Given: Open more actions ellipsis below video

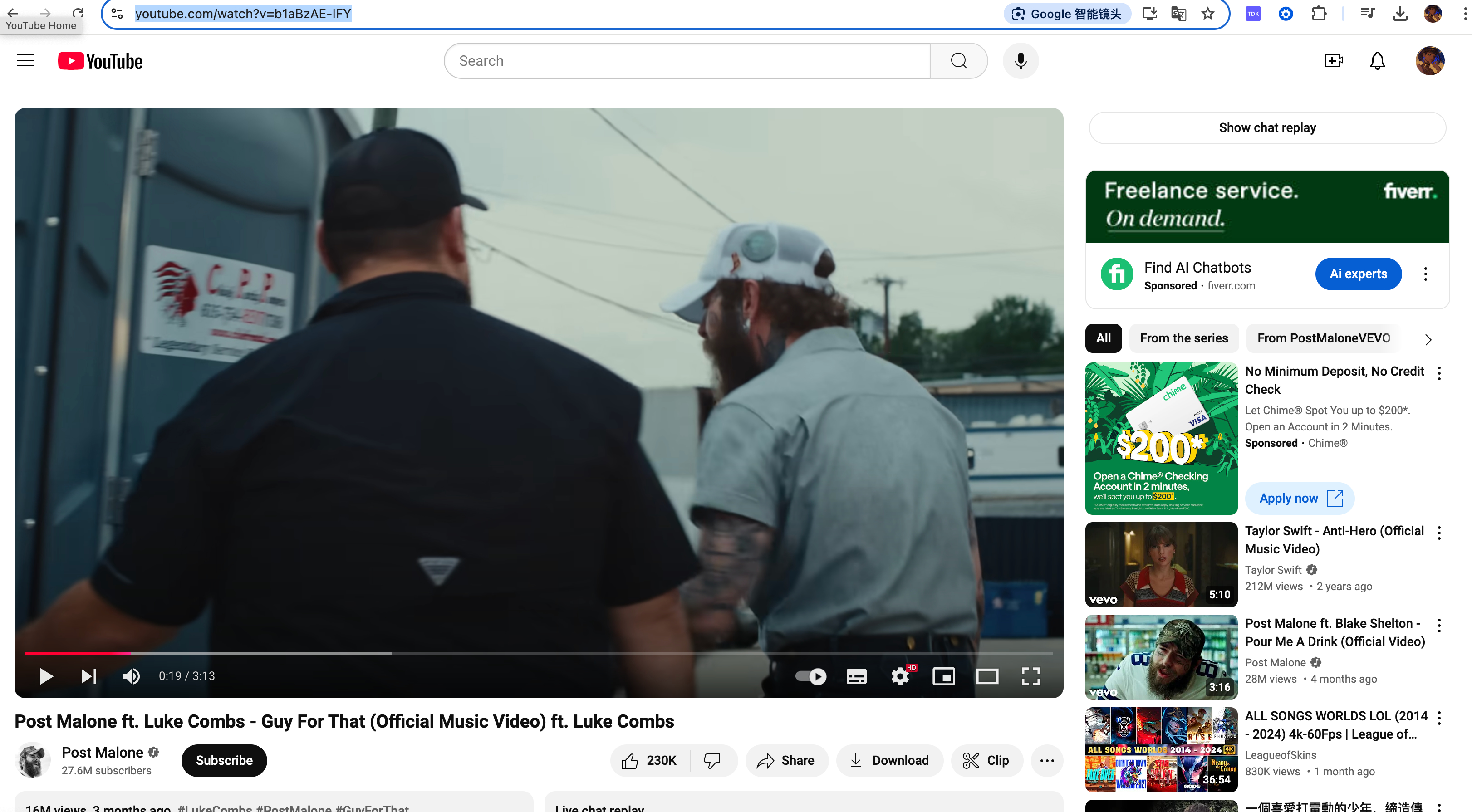Looking at the screenshot, I should pos(1047,761).
